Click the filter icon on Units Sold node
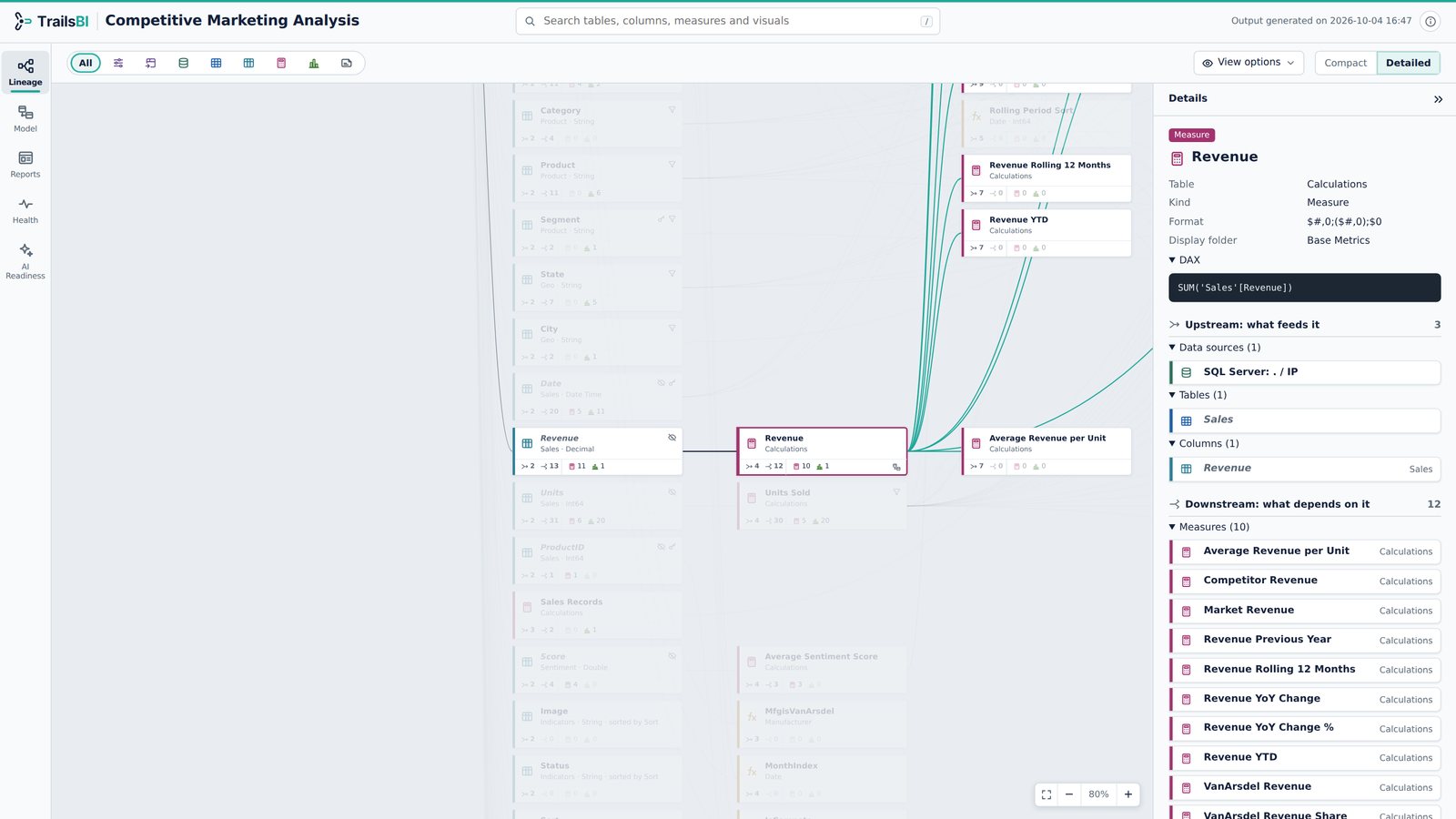Viewport: 1456px width, 819px height. [x=896, y=492]
